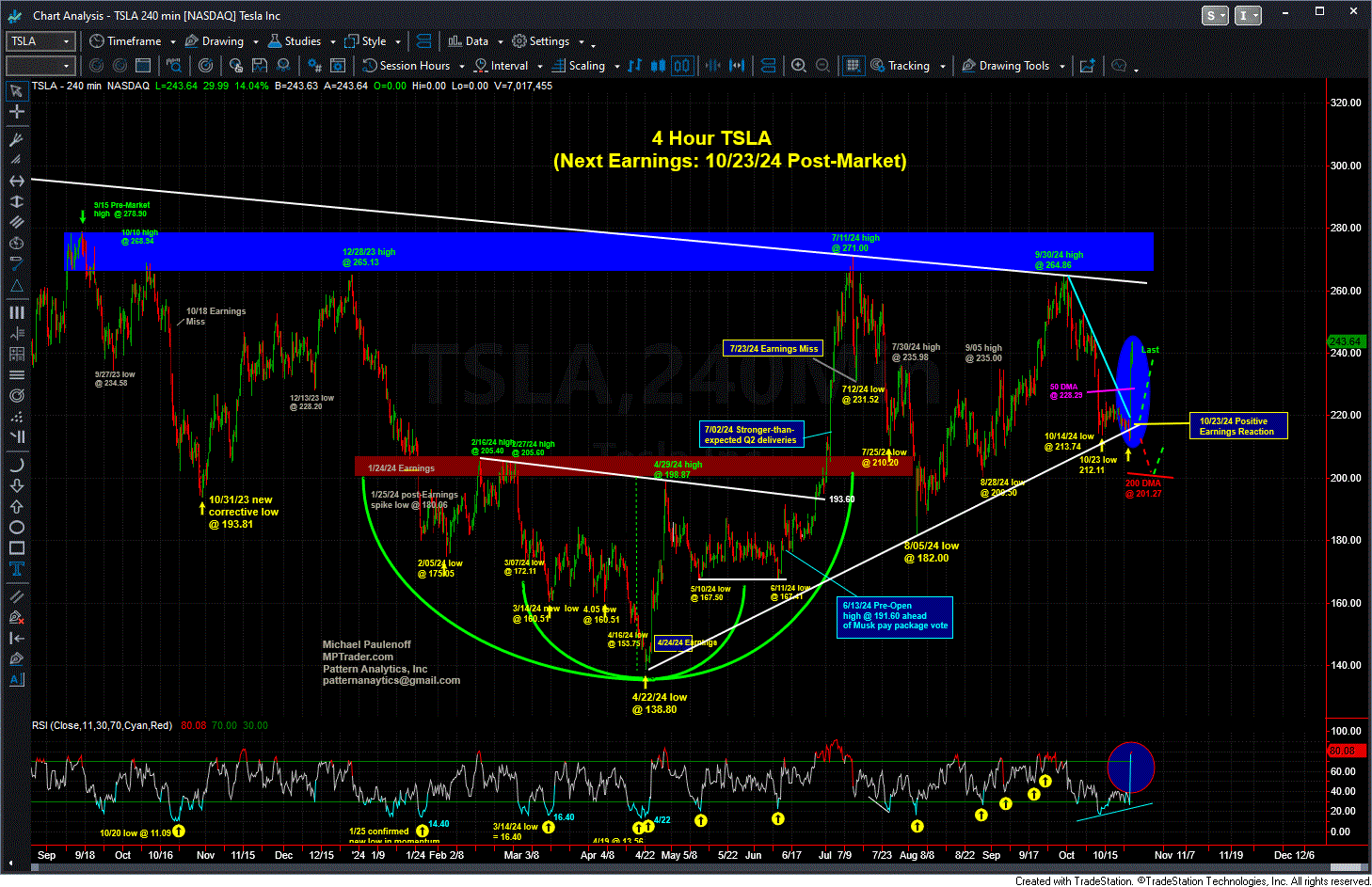Select the ellipse drawing tool

(16, 527)
